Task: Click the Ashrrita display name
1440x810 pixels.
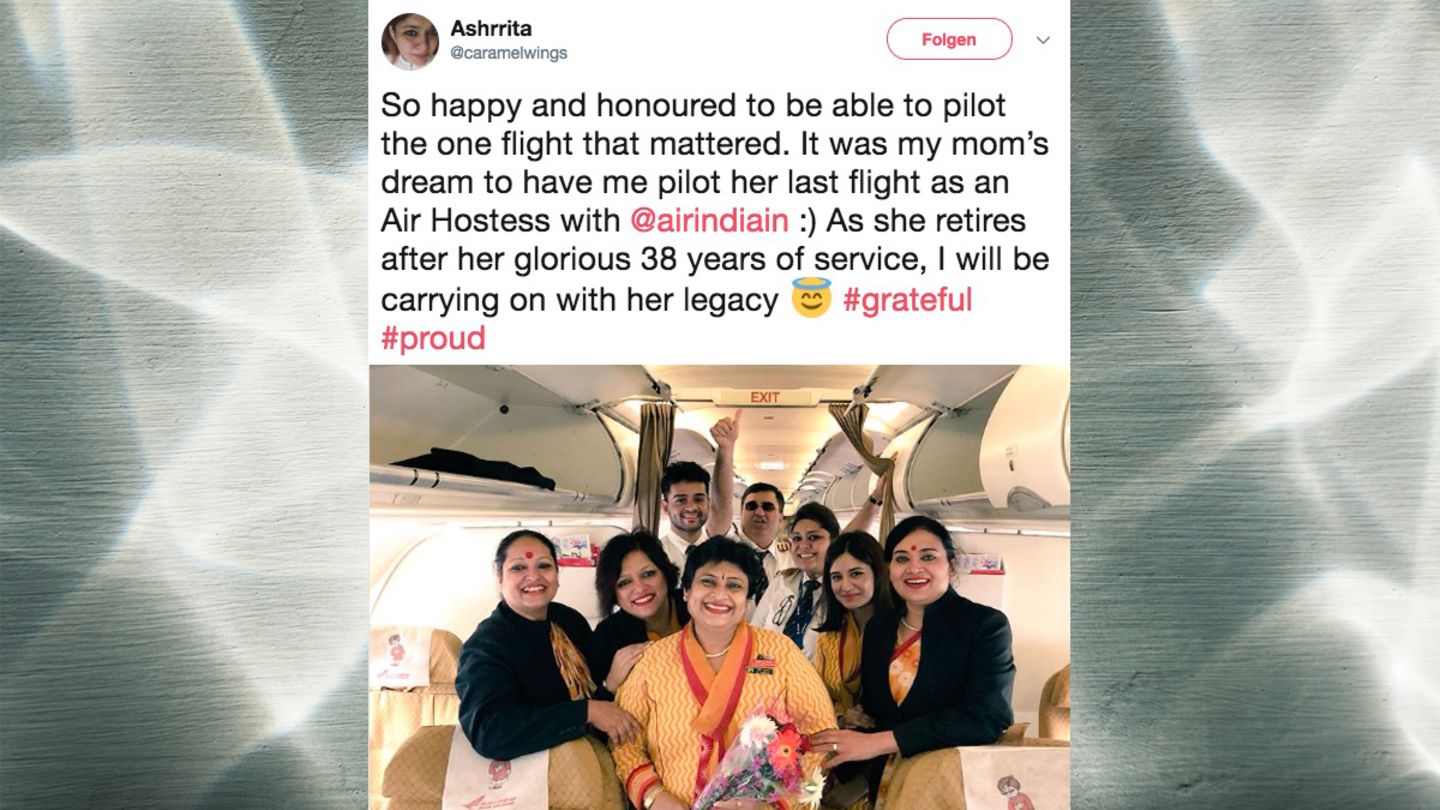Action: [x=491, y=28]
